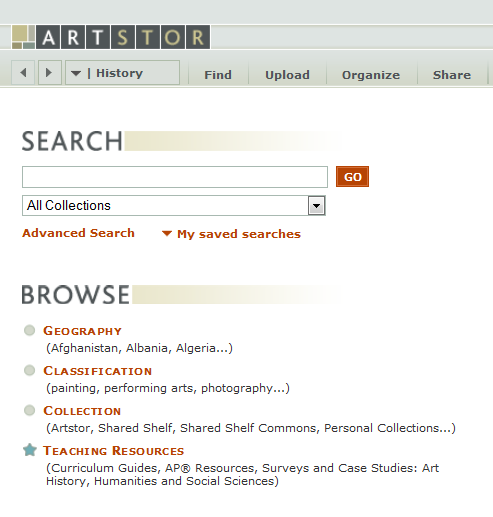The width and height of the screenshot is (493, 517).
Task: Browse by Classification link
Action: coord(98,371)
